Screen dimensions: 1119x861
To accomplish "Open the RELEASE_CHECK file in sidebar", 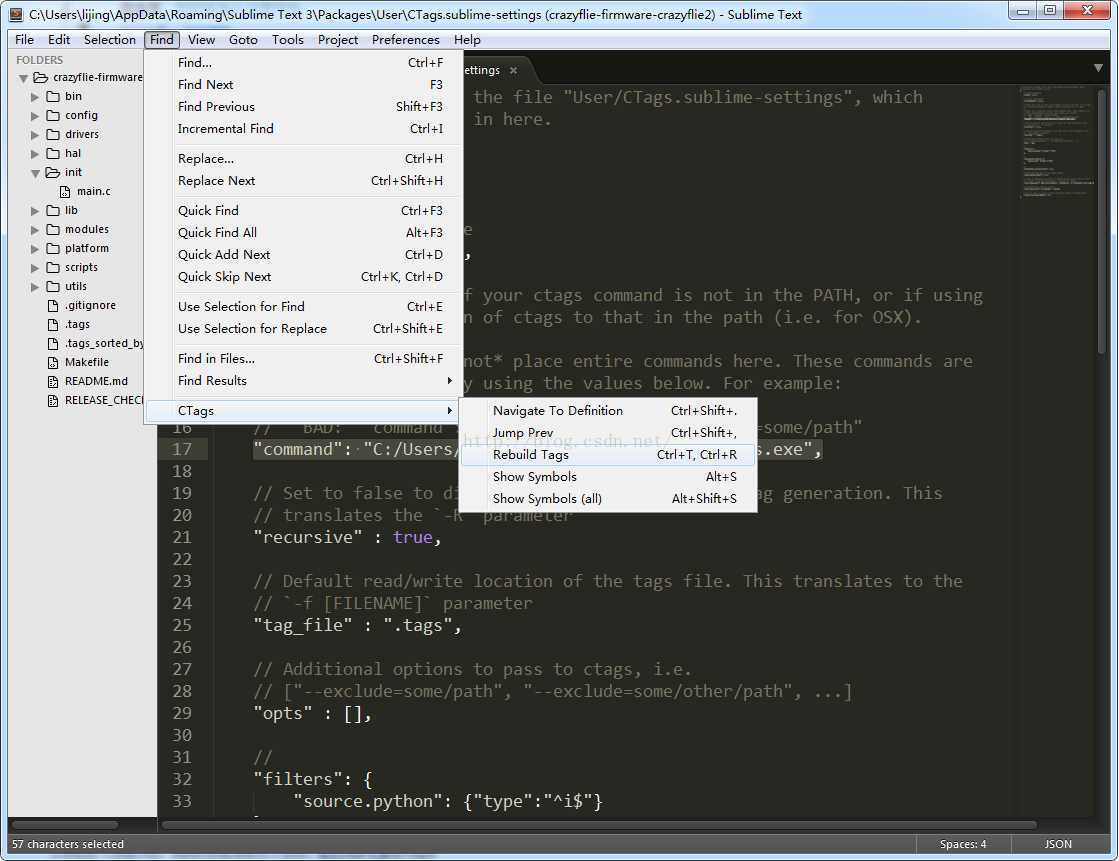I will [x=103, y=401].
